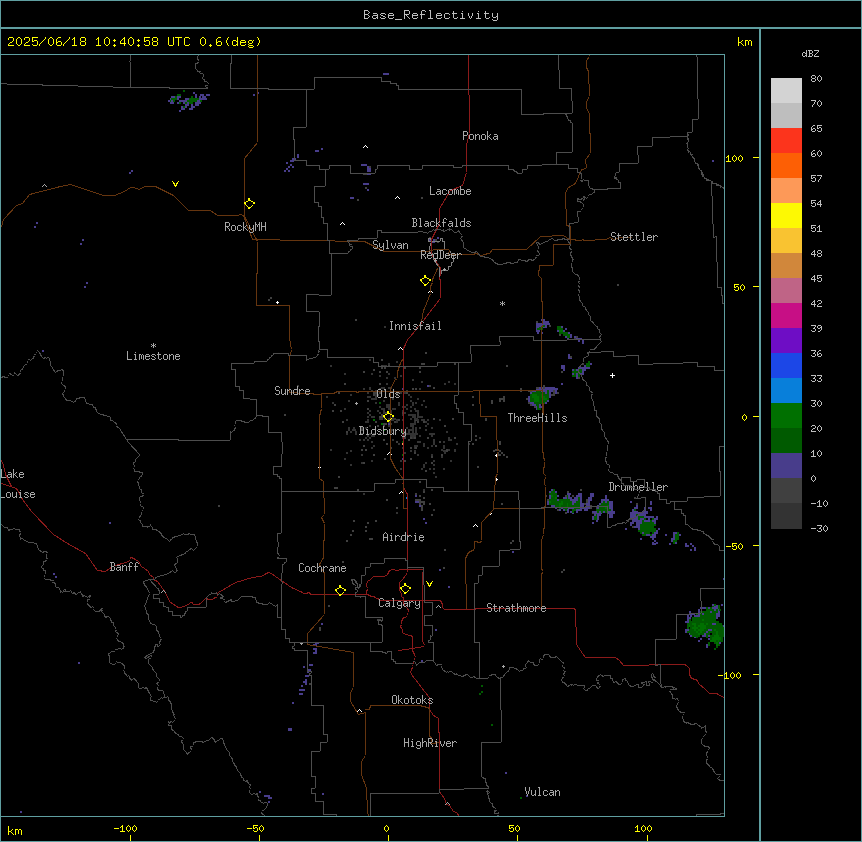Click the yellow diamond marker above Calgary
This screenshot has width=862, height=842.
(405, 589)
